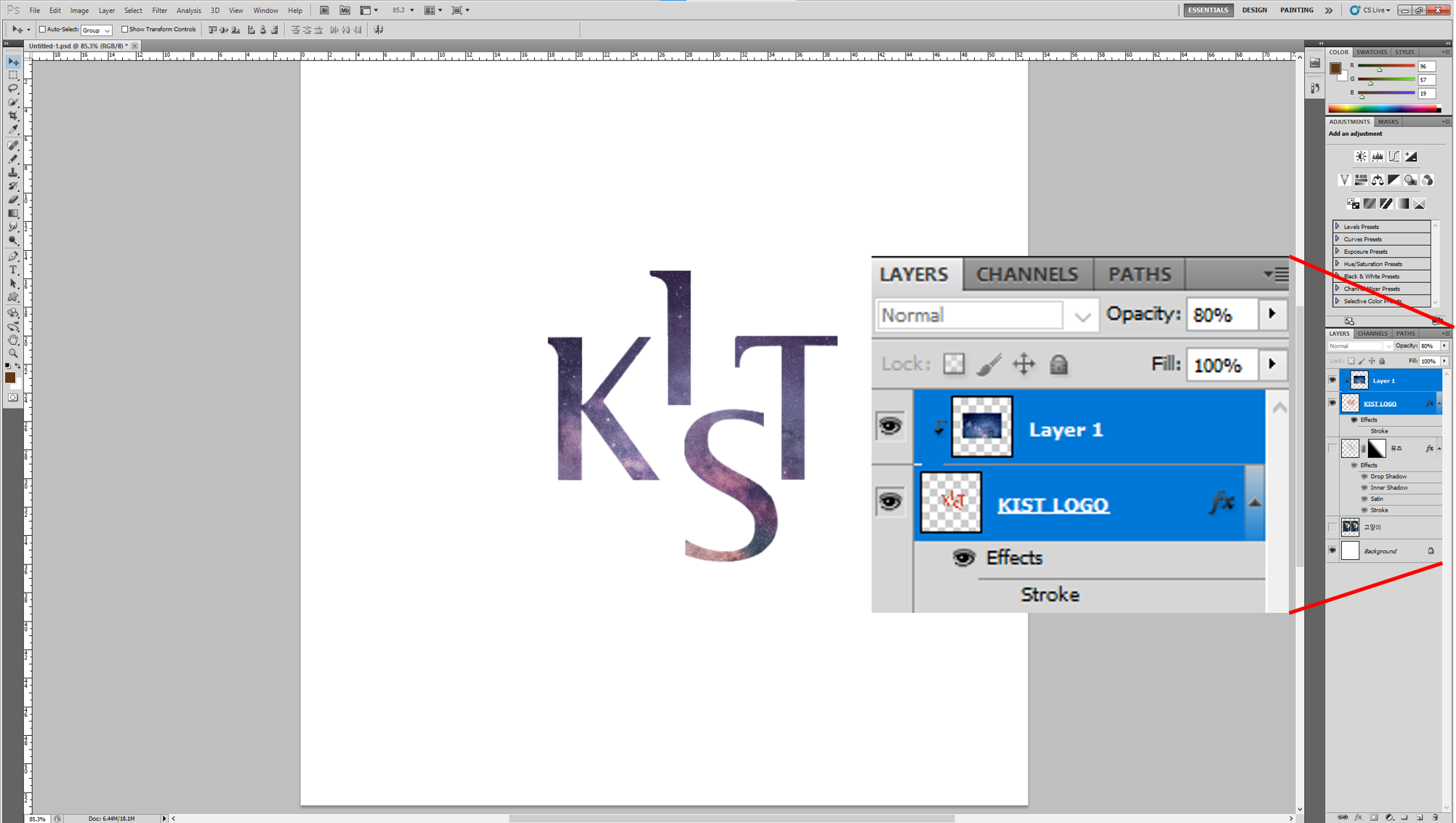Expand Hue/Saturation Presets
1456x823 pixels.
(x=1338, y=264)
